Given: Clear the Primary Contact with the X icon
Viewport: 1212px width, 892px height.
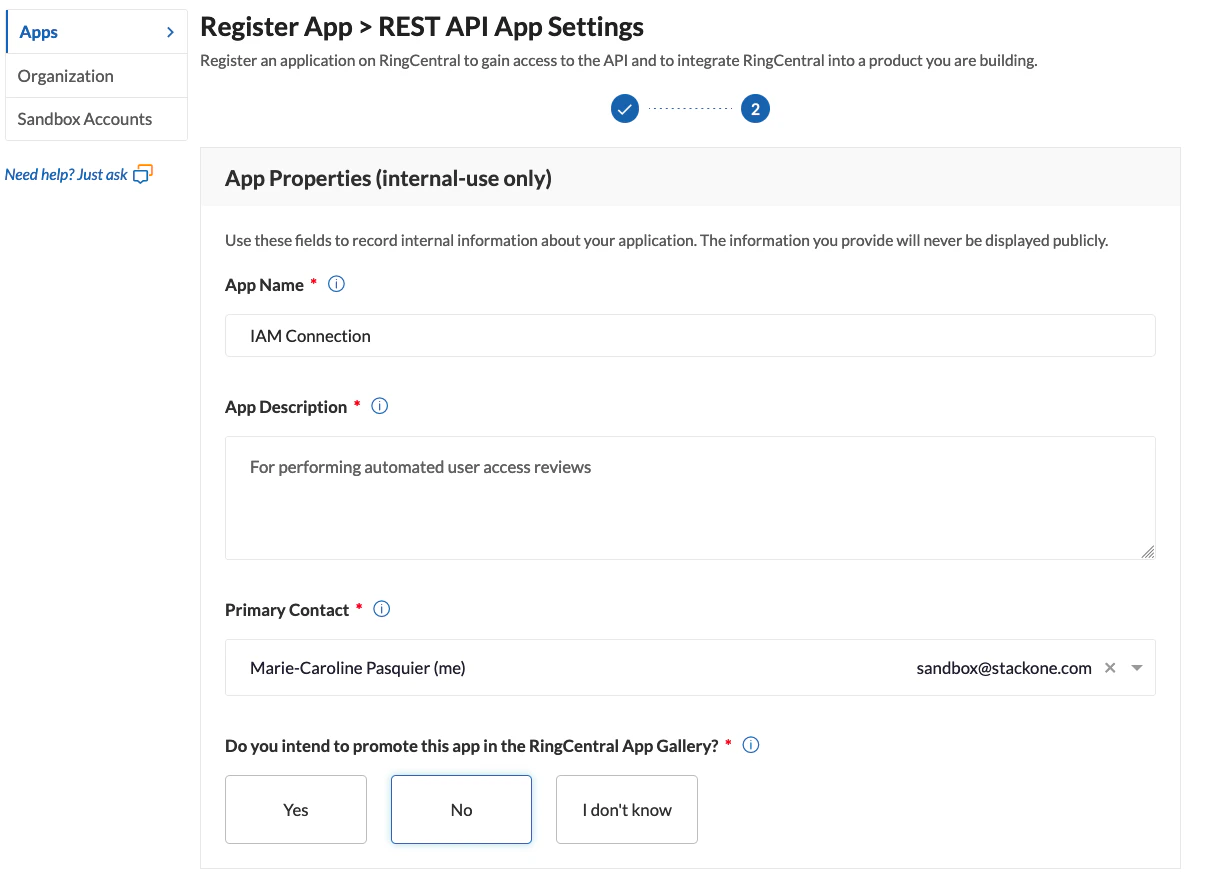Looking at the screenshot, I should pyautogui.click(x=1109, y=667).
